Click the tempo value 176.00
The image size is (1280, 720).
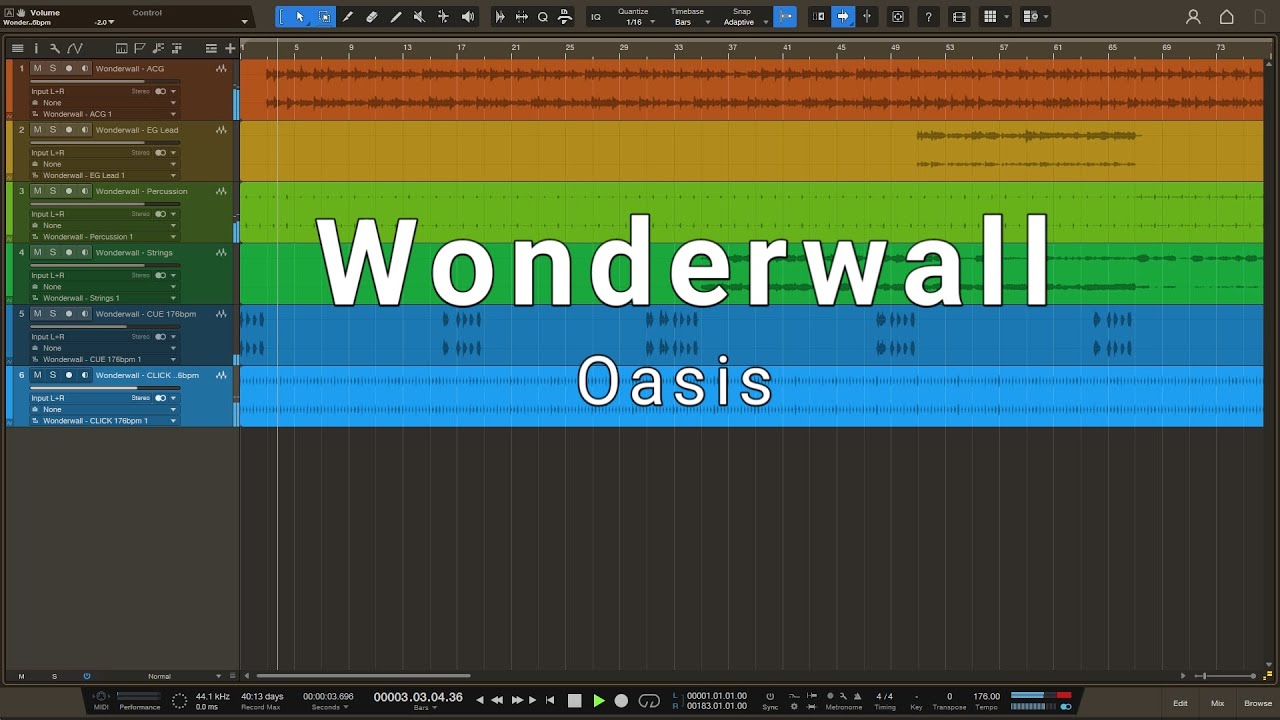[986, 696]
